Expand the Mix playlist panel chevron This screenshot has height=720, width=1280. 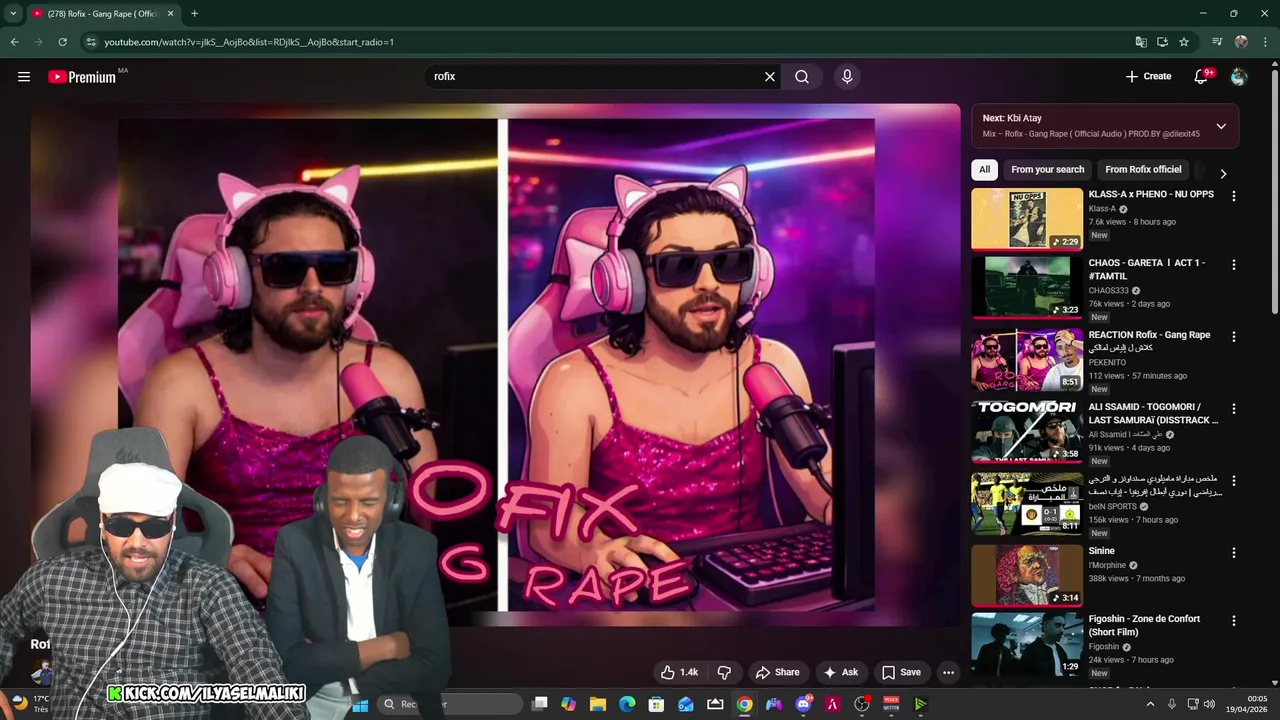pyautogui.click(x=1221, y=126)
